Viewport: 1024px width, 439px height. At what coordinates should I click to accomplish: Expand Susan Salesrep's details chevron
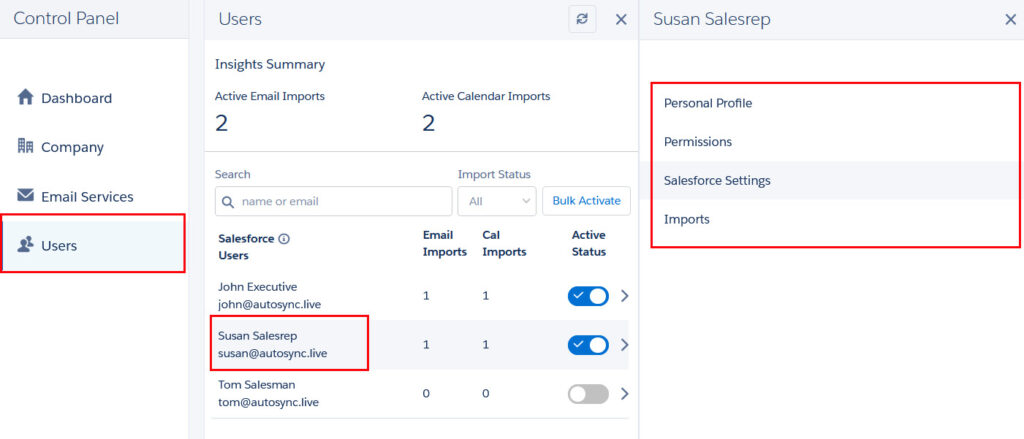click(x=624, y=345)
